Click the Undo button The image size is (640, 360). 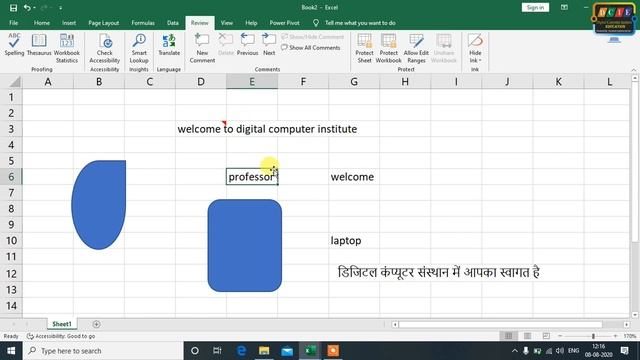pos(27,8)
